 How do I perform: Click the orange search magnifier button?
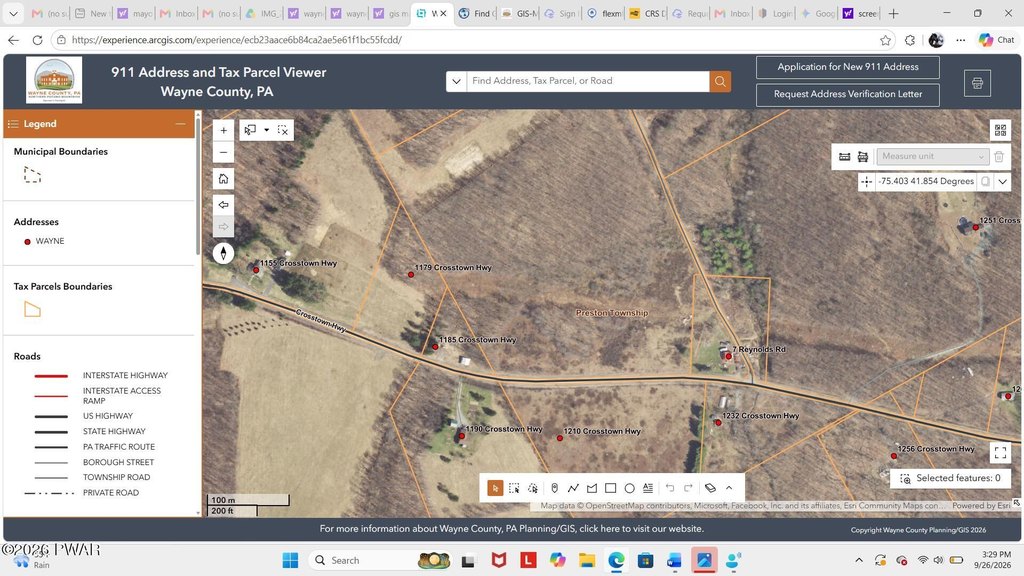pyautogui.click(x=720, y=81)
